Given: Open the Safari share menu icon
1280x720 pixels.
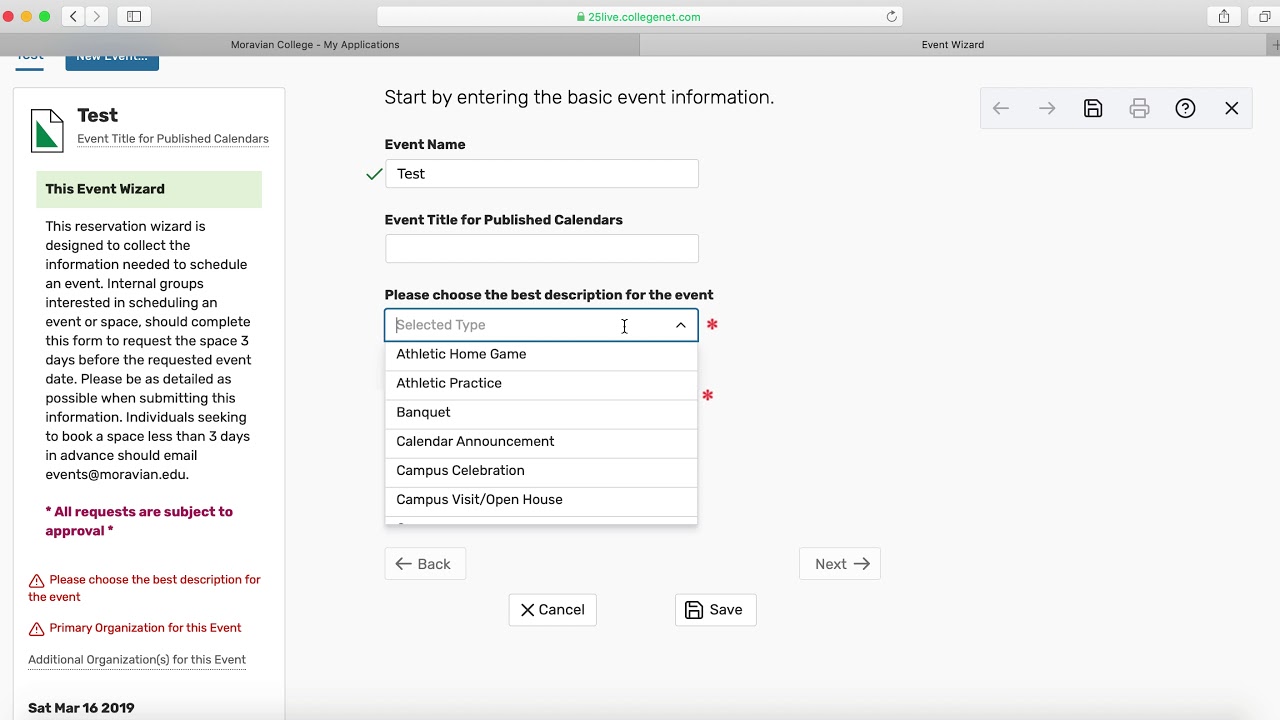Looking at the screenshot, I should pos(1224,16).
